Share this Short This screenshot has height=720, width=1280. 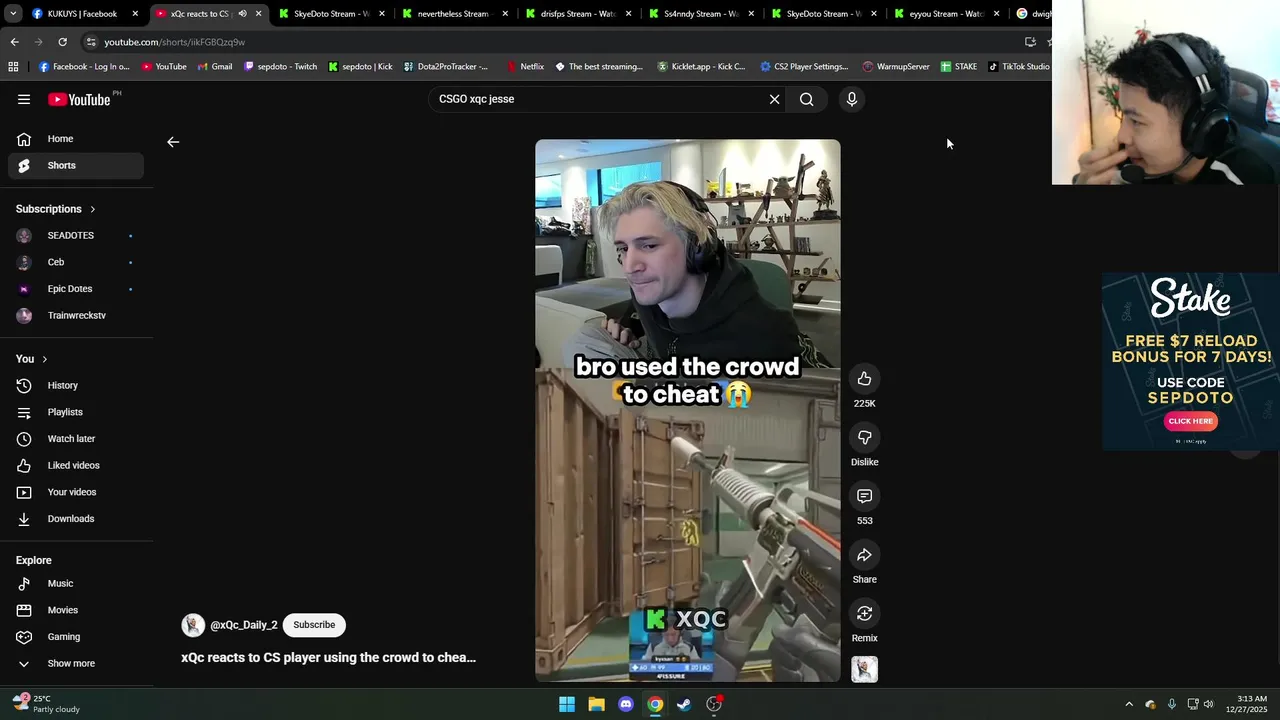pyautogui.click(x=864, y=555)
